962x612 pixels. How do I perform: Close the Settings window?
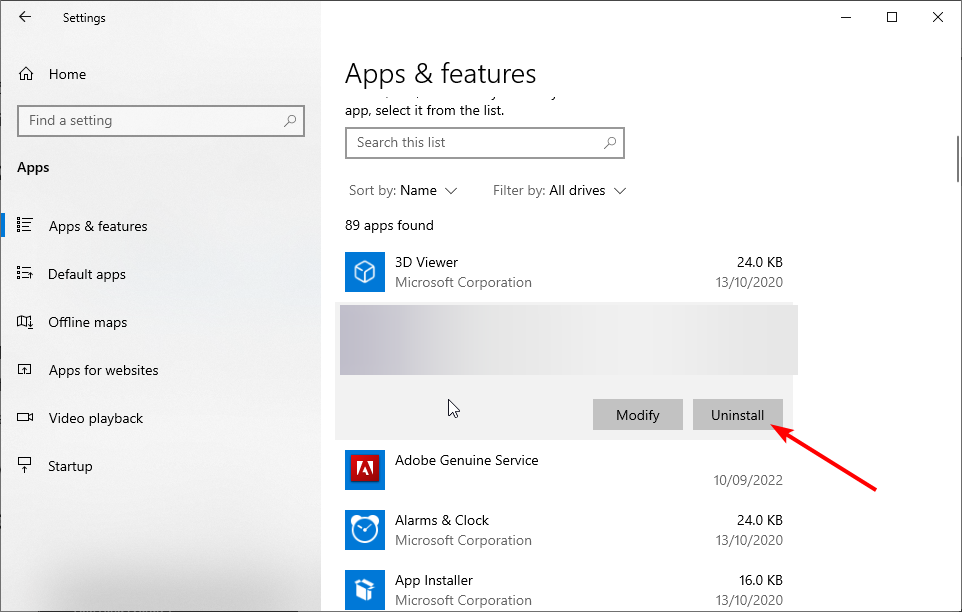(937, 17)
